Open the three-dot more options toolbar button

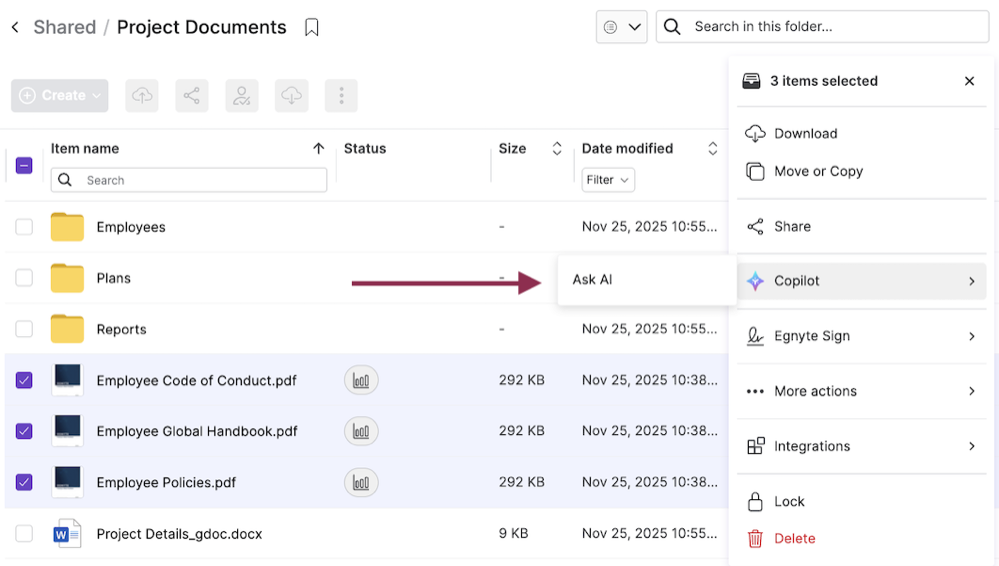tap(341, 96)
